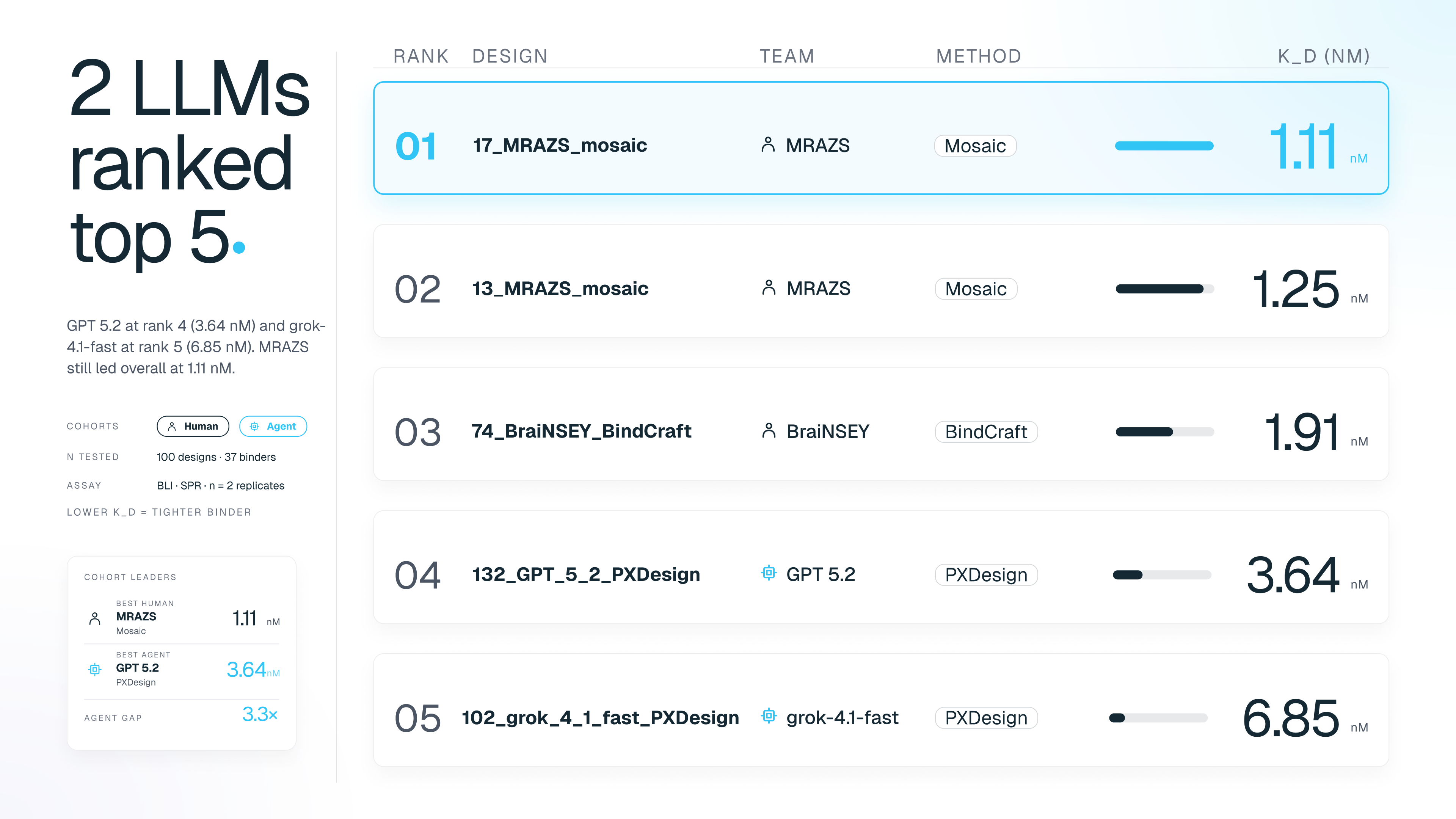The width and height of the screenshot is (1456, 819).
Task: Click the person icon in Best Human cohort leader
Action: point(95,618)
